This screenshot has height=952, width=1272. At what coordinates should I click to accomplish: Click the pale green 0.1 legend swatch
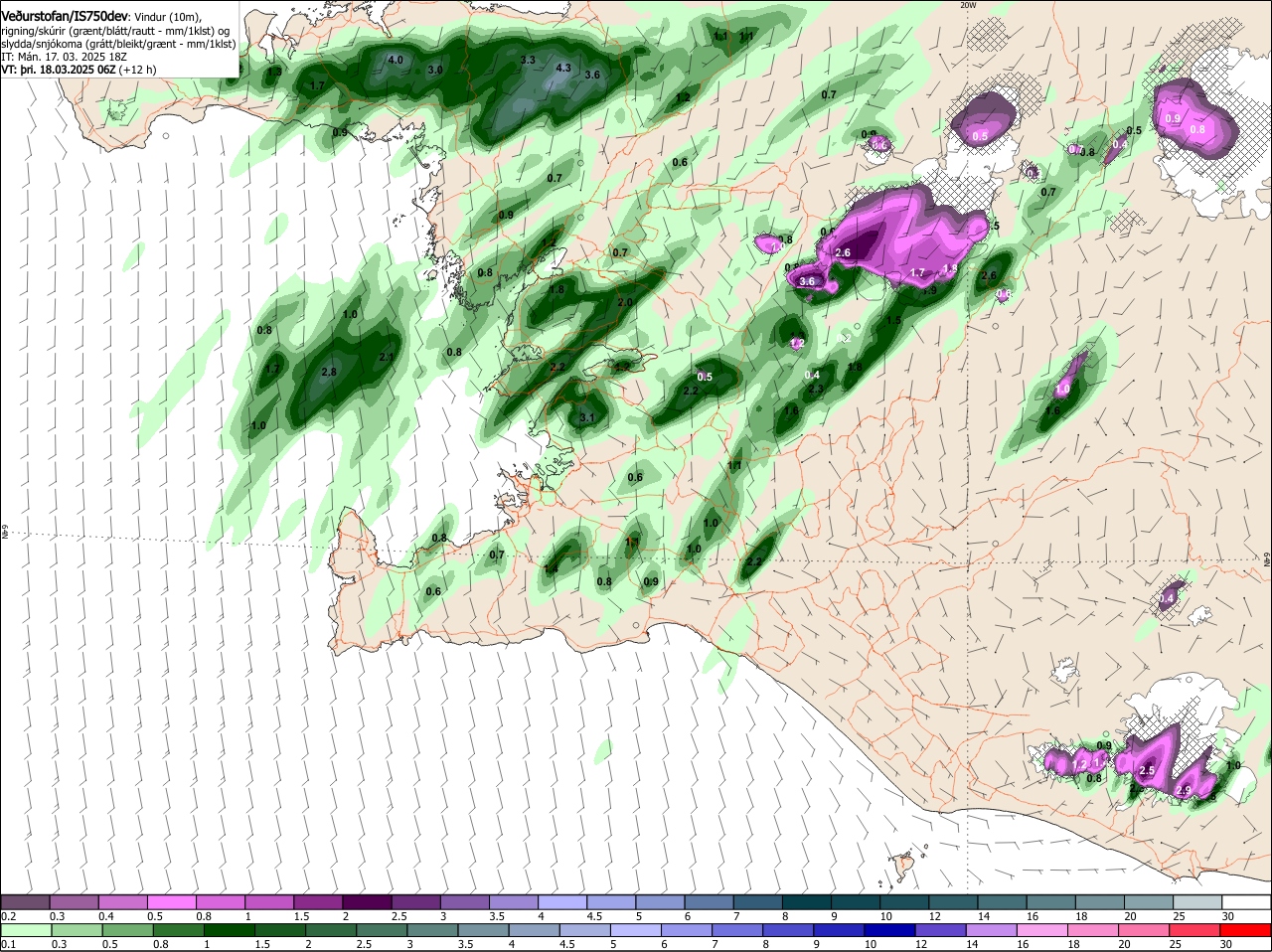(26, 930)
